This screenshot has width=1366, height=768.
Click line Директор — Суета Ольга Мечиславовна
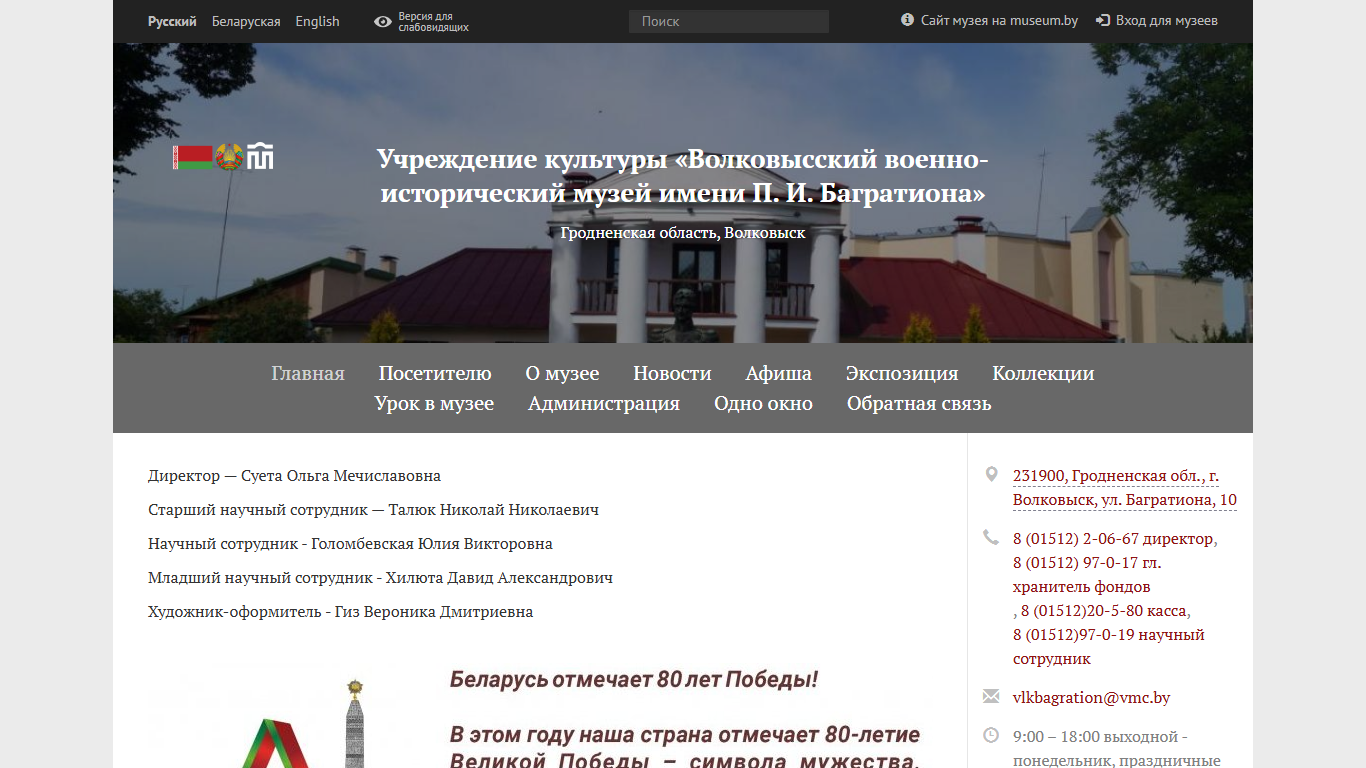click(294, 476)
